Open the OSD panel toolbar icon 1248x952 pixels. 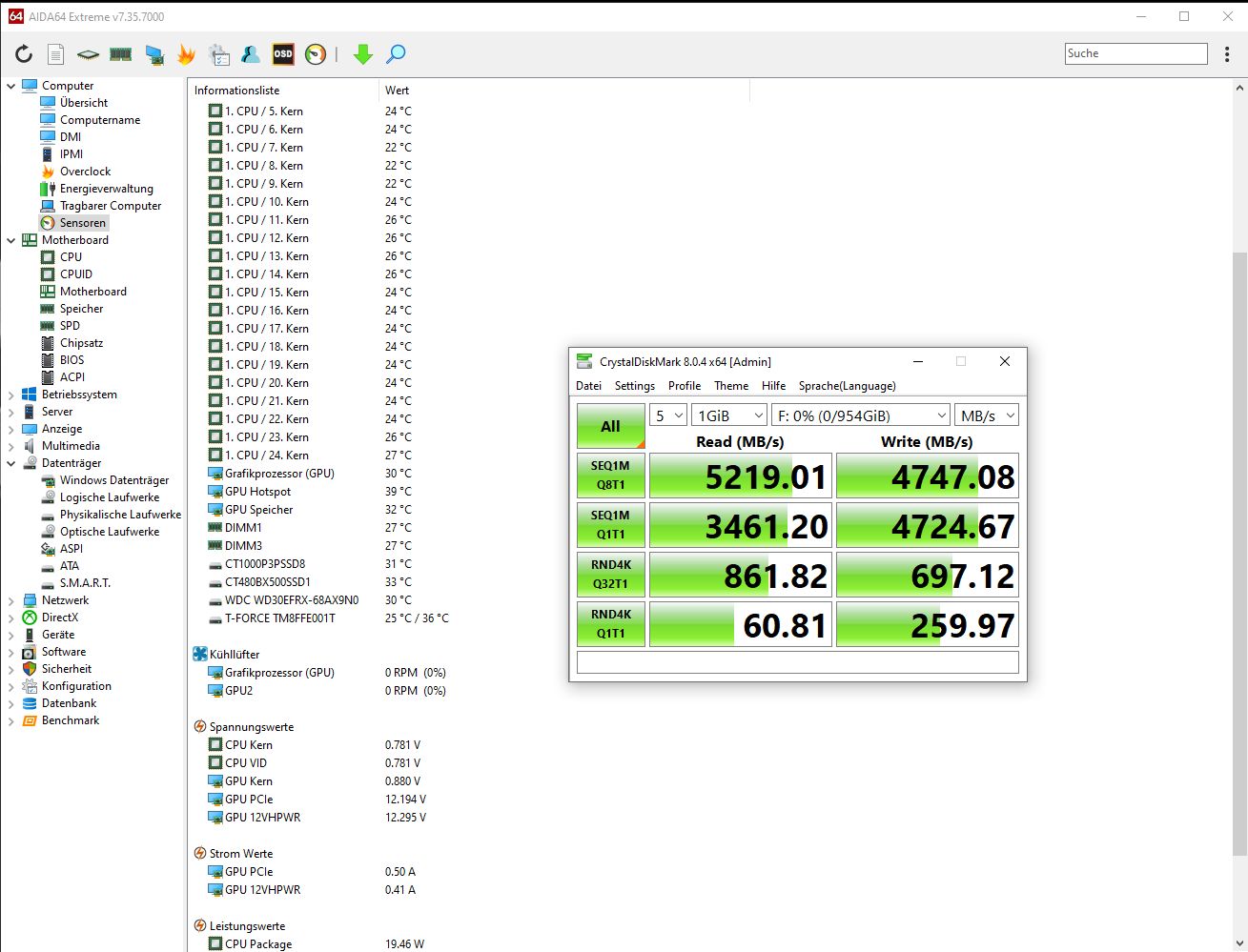(x=283, y=54)
